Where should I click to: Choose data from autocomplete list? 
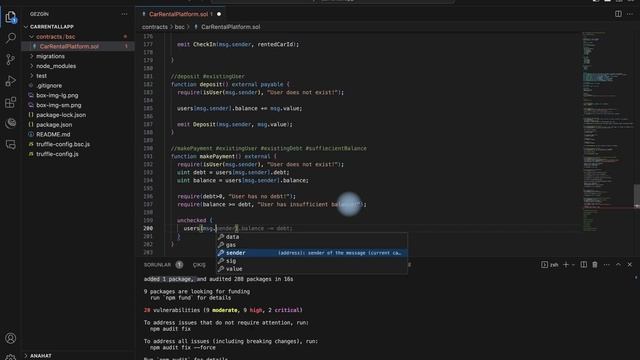coord(312,237)
